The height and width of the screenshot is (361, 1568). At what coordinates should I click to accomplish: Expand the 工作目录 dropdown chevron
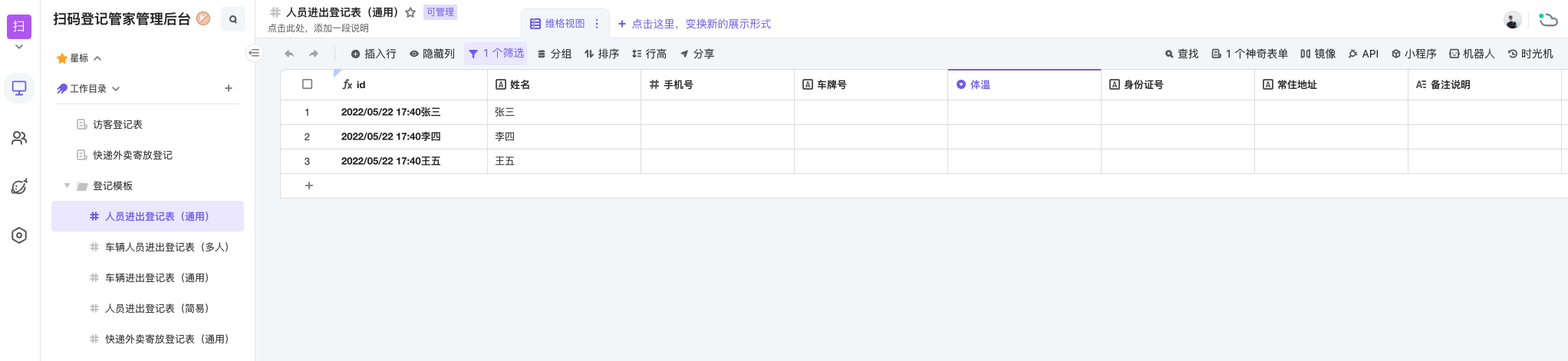[x=116, y=89]
